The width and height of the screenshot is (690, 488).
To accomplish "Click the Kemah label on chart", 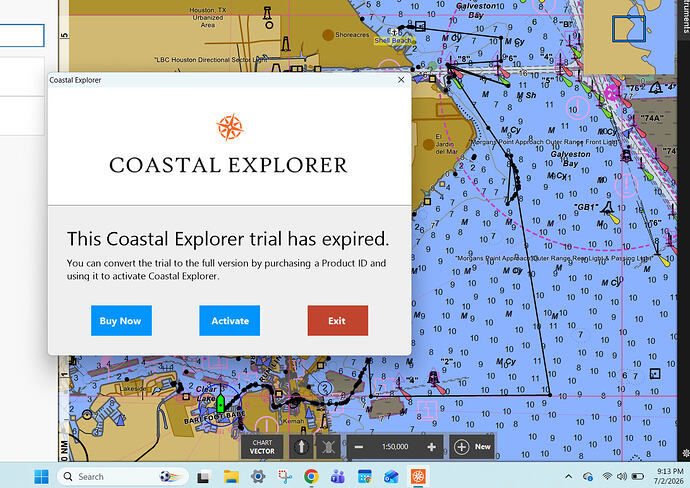I will [x=293, y=421].
